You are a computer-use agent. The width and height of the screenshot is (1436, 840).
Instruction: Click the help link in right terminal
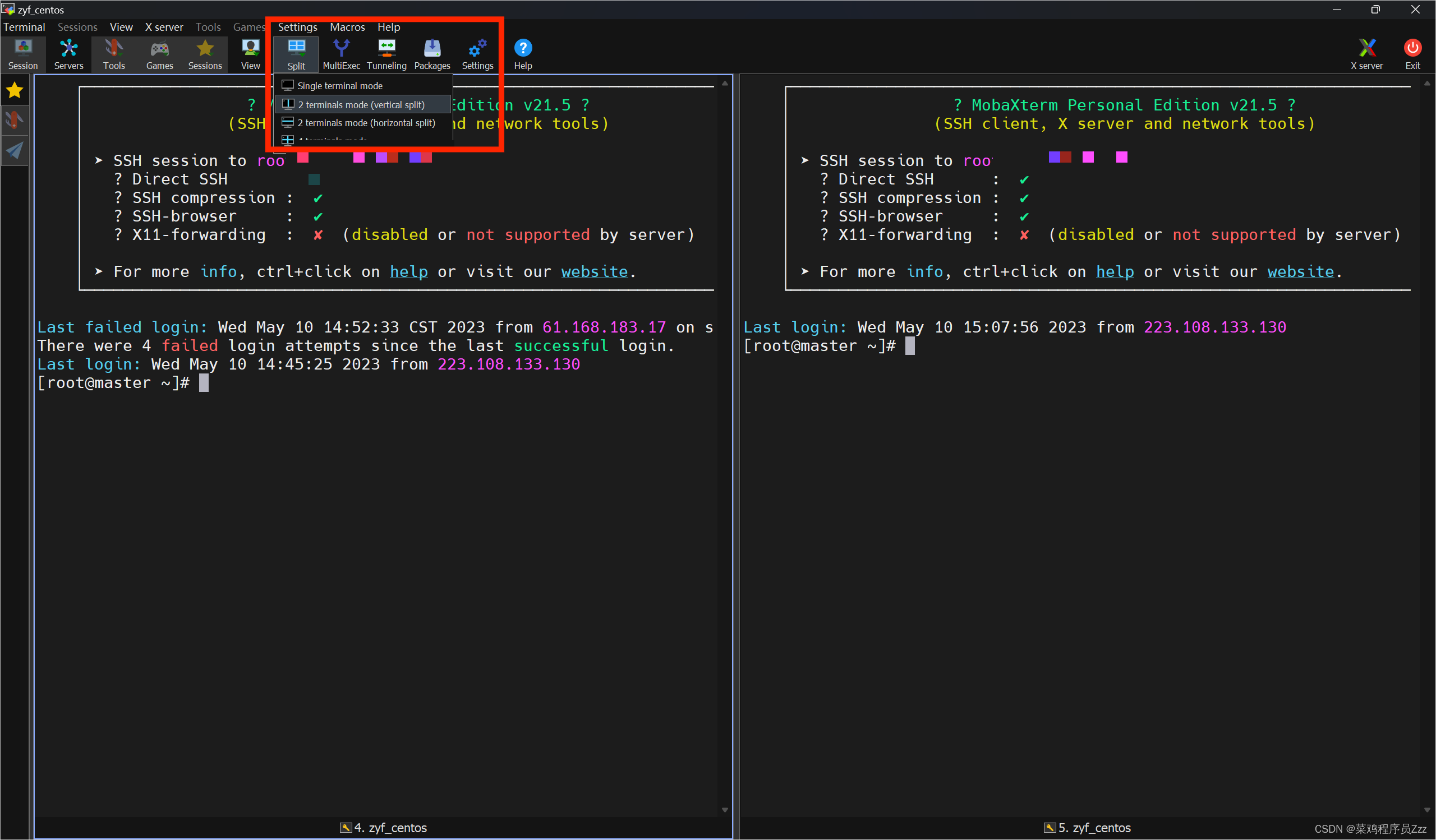click(1115, 271)
